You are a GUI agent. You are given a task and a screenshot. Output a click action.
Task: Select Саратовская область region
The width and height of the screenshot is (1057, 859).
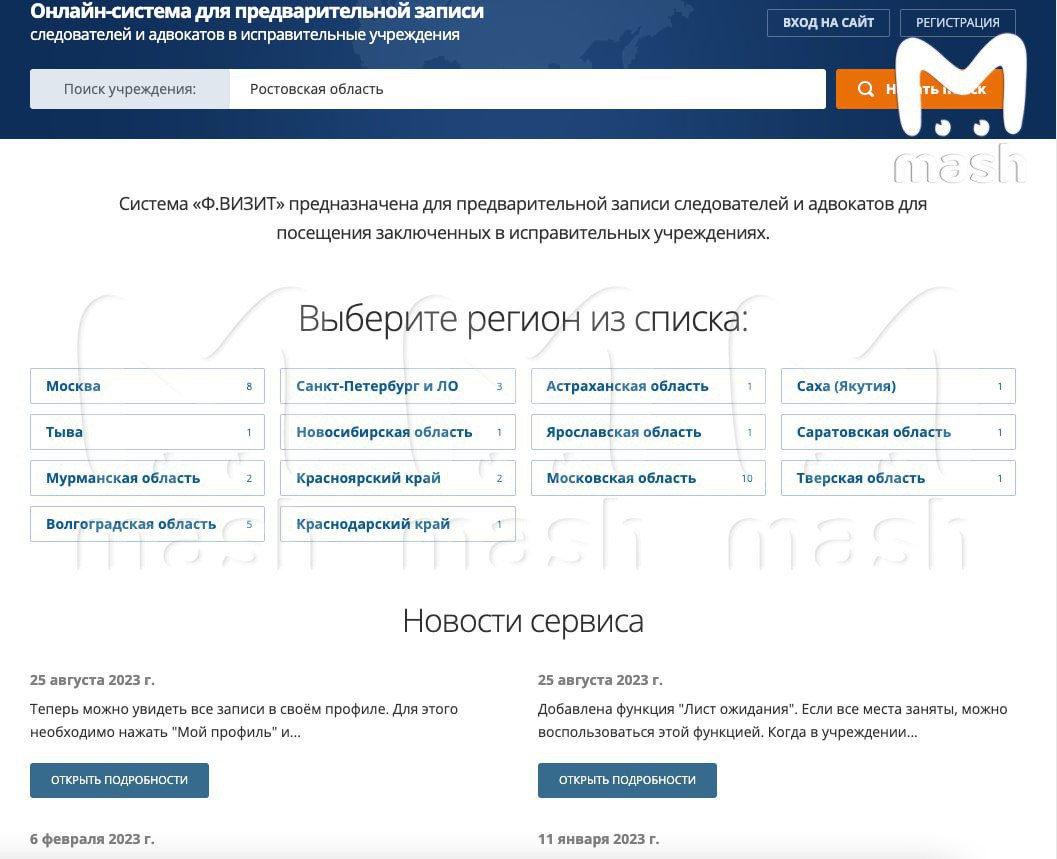pyautogui.click(x=897, y=432)
